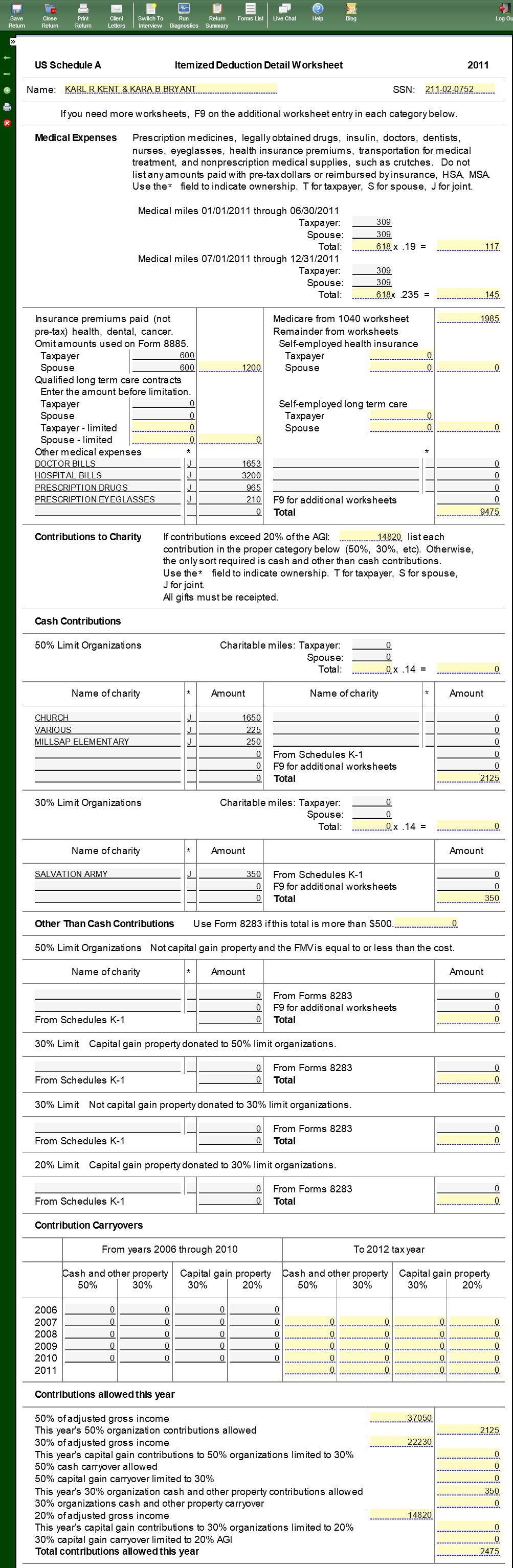Click the Save Return toolbar icon
Screen dimensions: 513x1568
[16, 15]
